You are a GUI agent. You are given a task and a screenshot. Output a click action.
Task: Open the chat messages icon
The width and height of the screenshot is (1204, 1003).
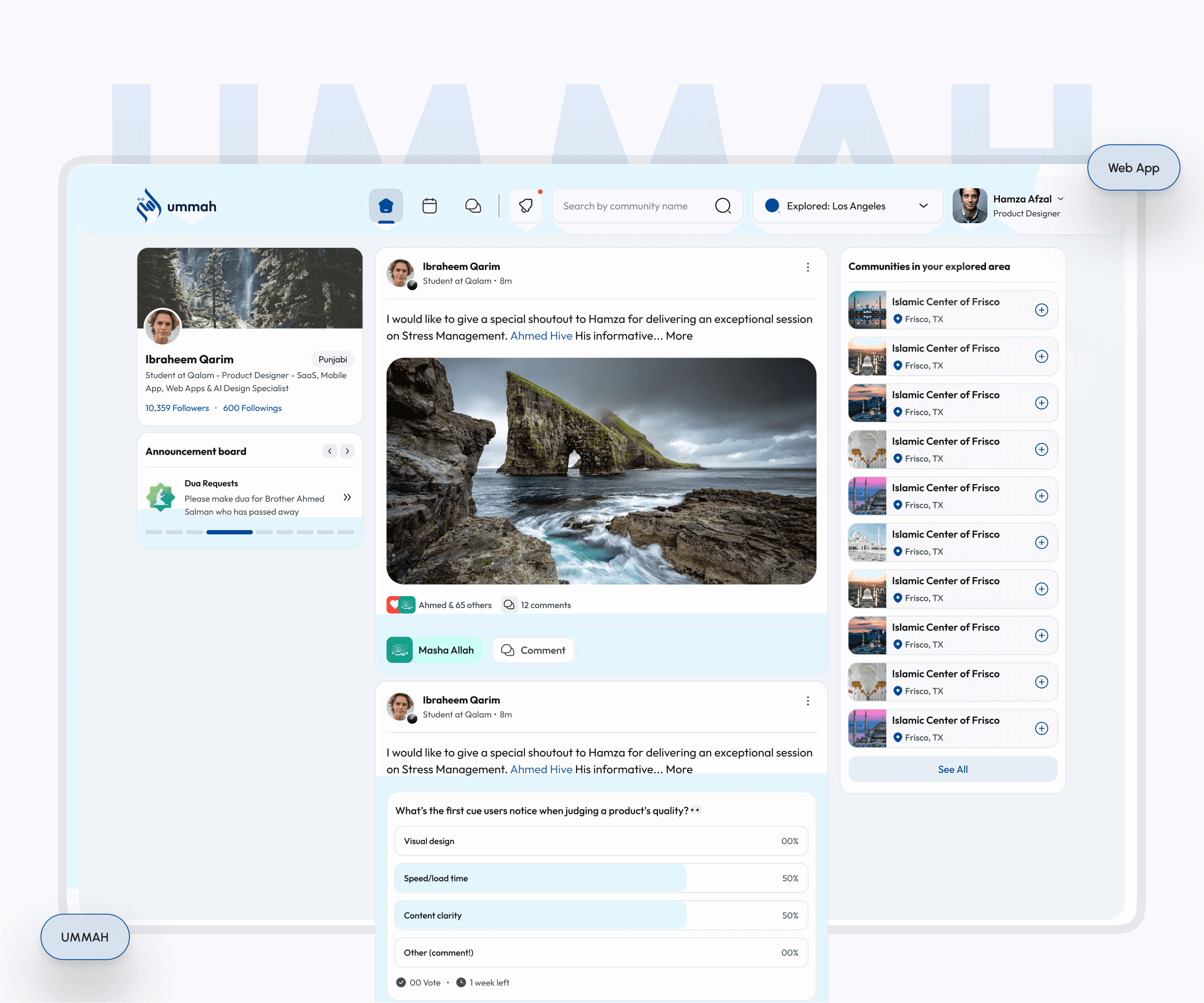[473, 206]
